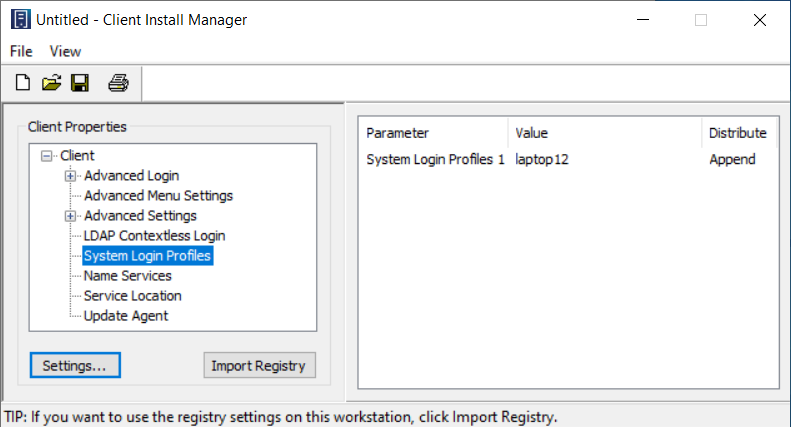This screenshot has height=427, width=791.
Task: Expand the Advanced Settings node
Action: 70,216
